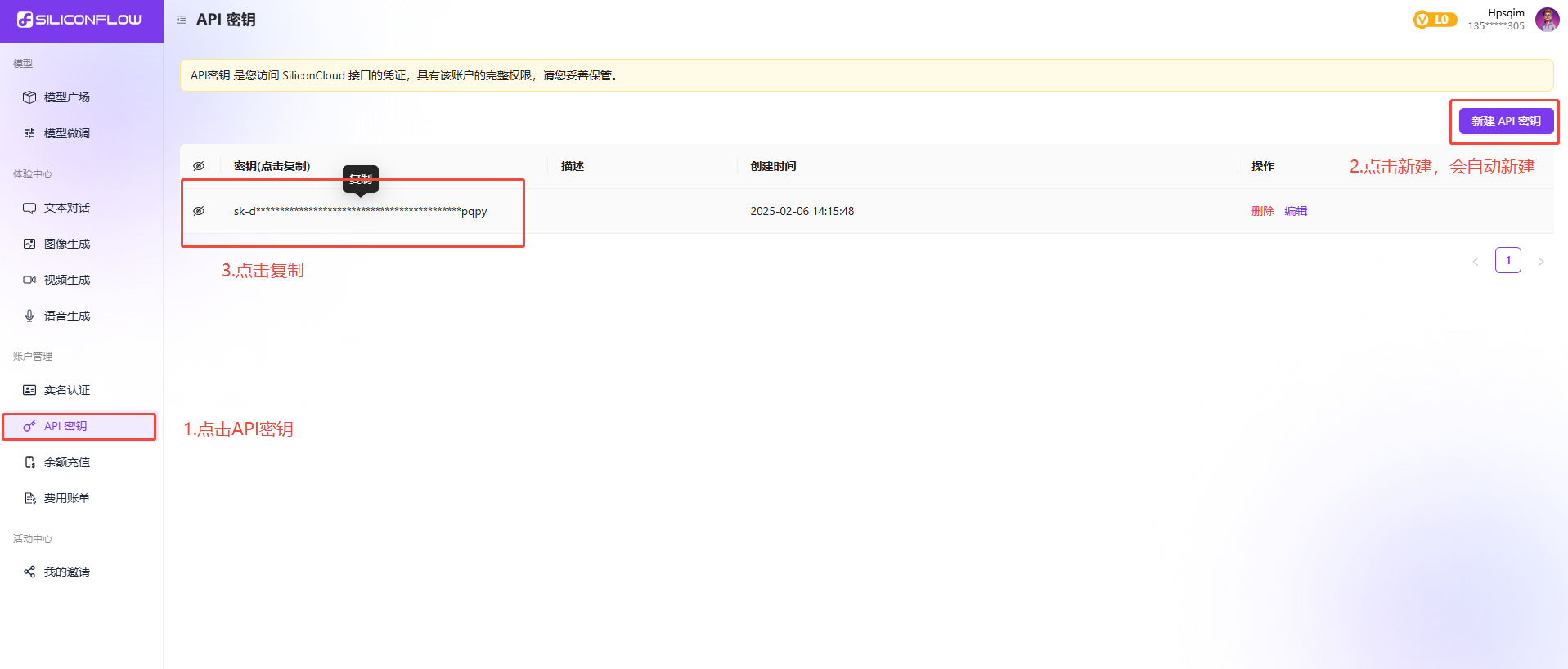Click the 创建时间 column header
The width and height of the screenshot is (1568, 669).
click(773, 166)
